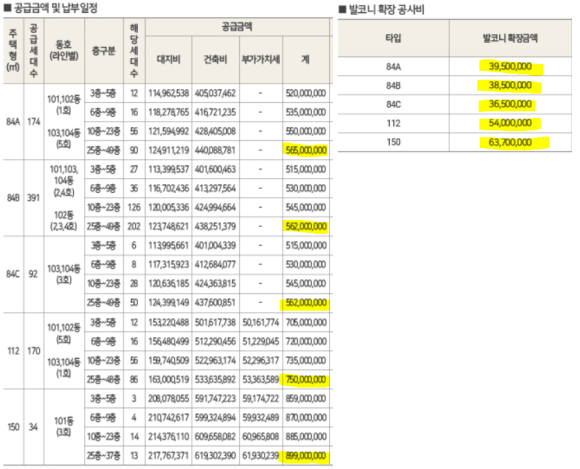Click building cost value 405,037,462

point(215,93)
